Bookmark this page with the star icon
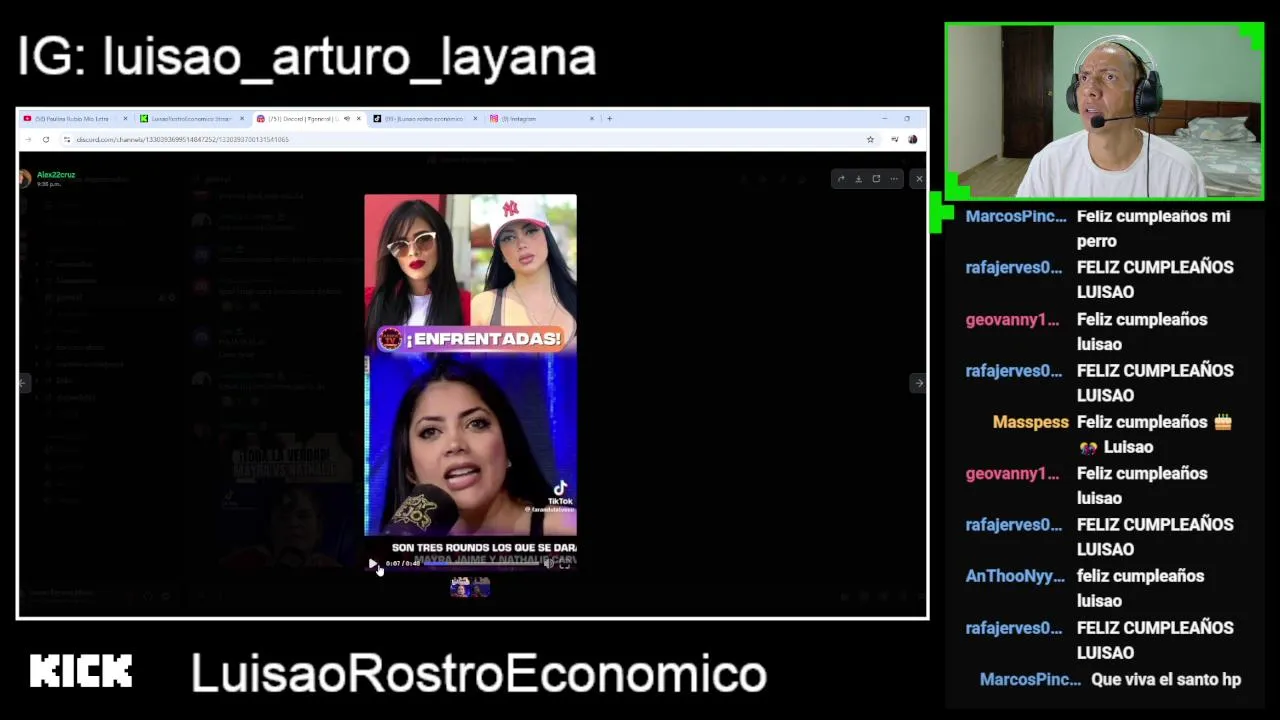This screenshot has height=720, width=1280. [x=870, y=140]
